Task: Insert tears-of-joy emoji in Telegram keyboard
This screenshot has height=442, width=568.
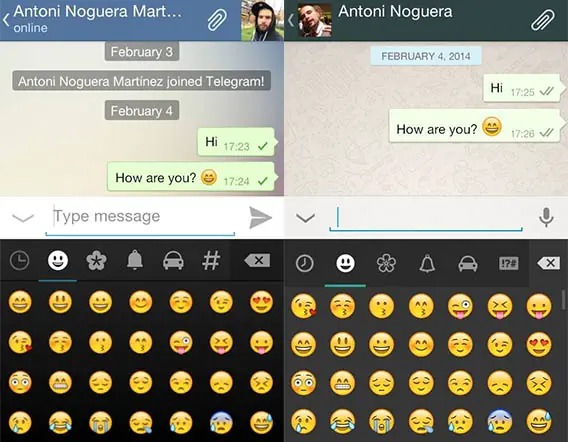Action: point(60,422)
